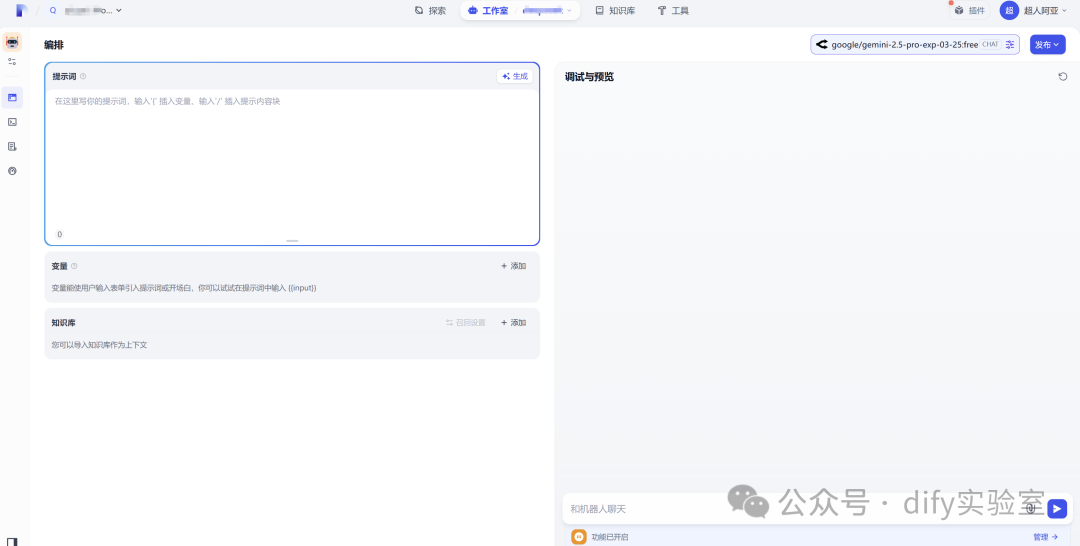Image resolution: width=1080 pixels, height=546 pixels.
Task: Open the logs and annotations sidebar icon
Action: point(12,147)
